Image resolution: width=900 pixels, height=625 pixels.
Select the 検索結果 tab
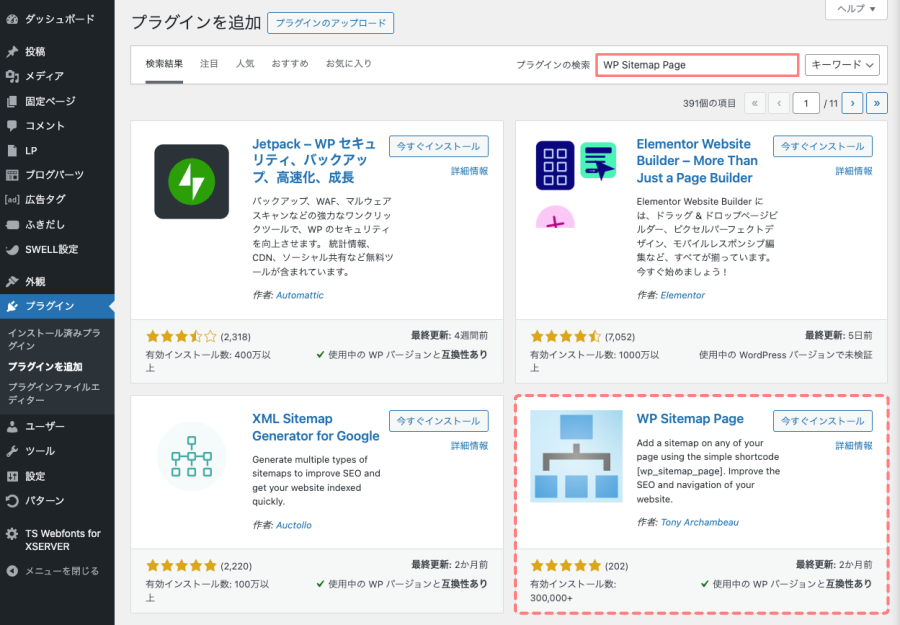click(x=164, y=64)
